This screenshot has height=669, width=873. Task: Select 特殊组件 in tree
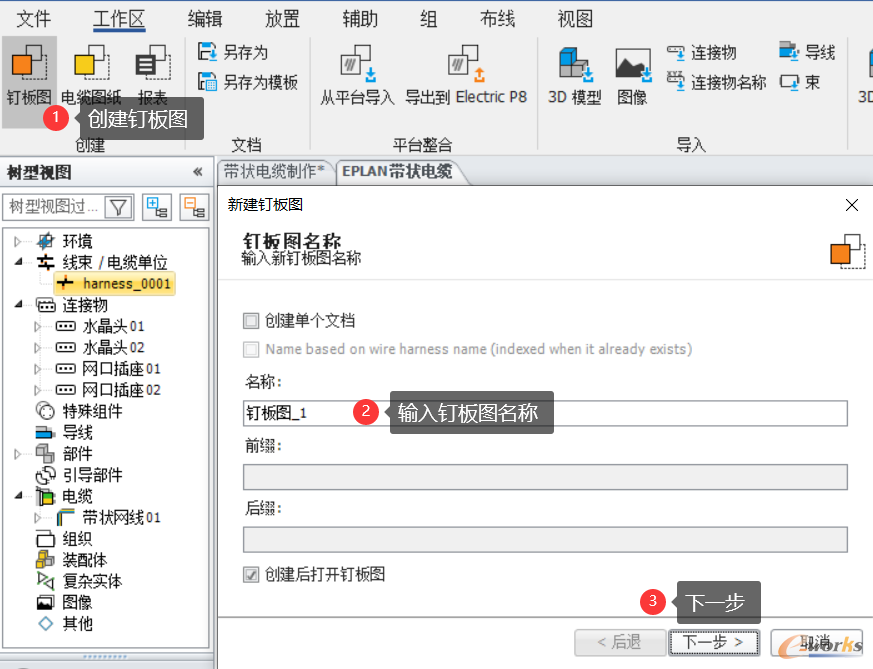[79, 411]
